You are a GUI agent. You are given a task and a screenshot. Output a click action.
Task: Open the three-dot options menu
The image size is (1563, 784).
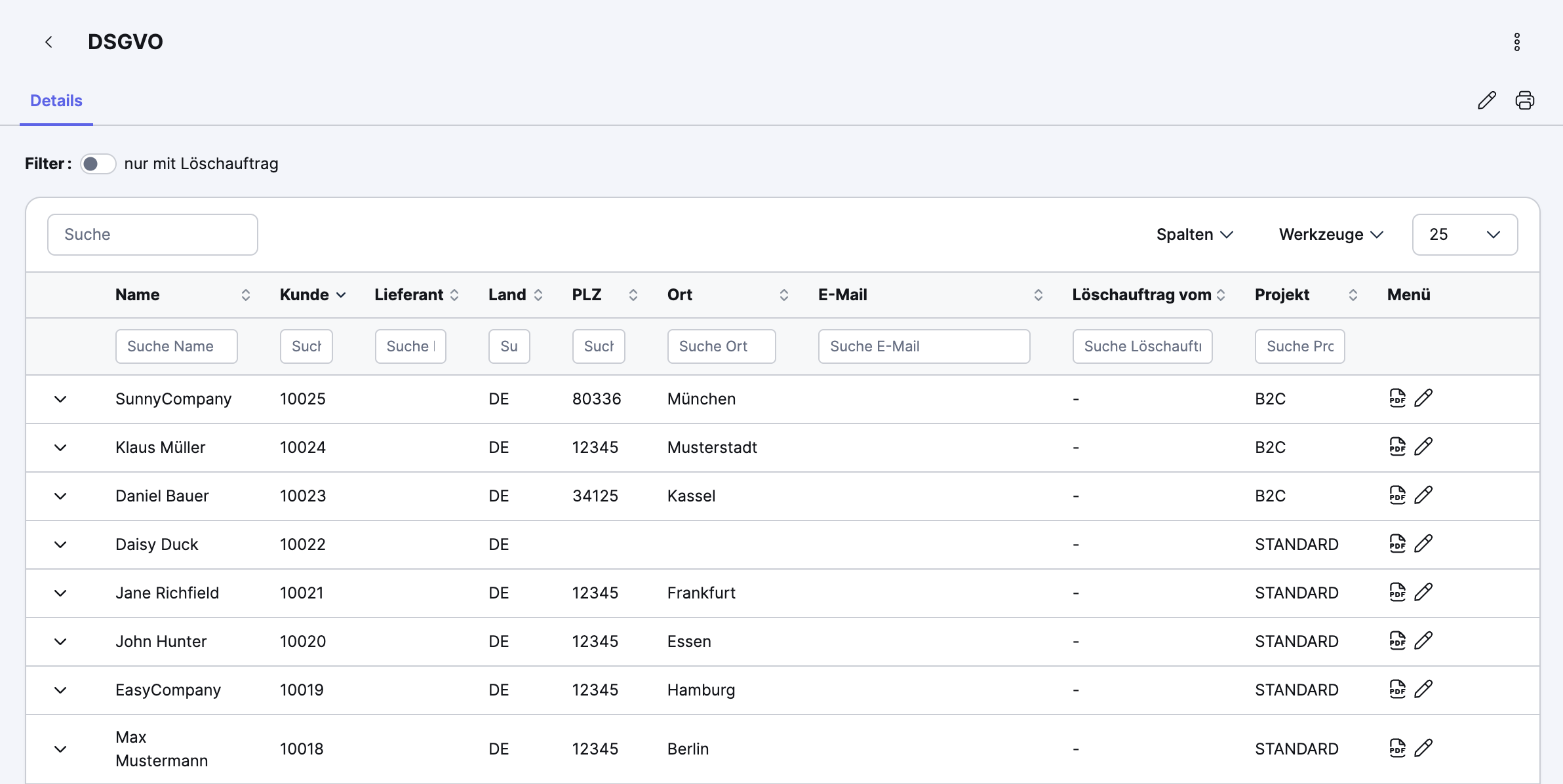pyautogui.click(x=1516, y=42)
